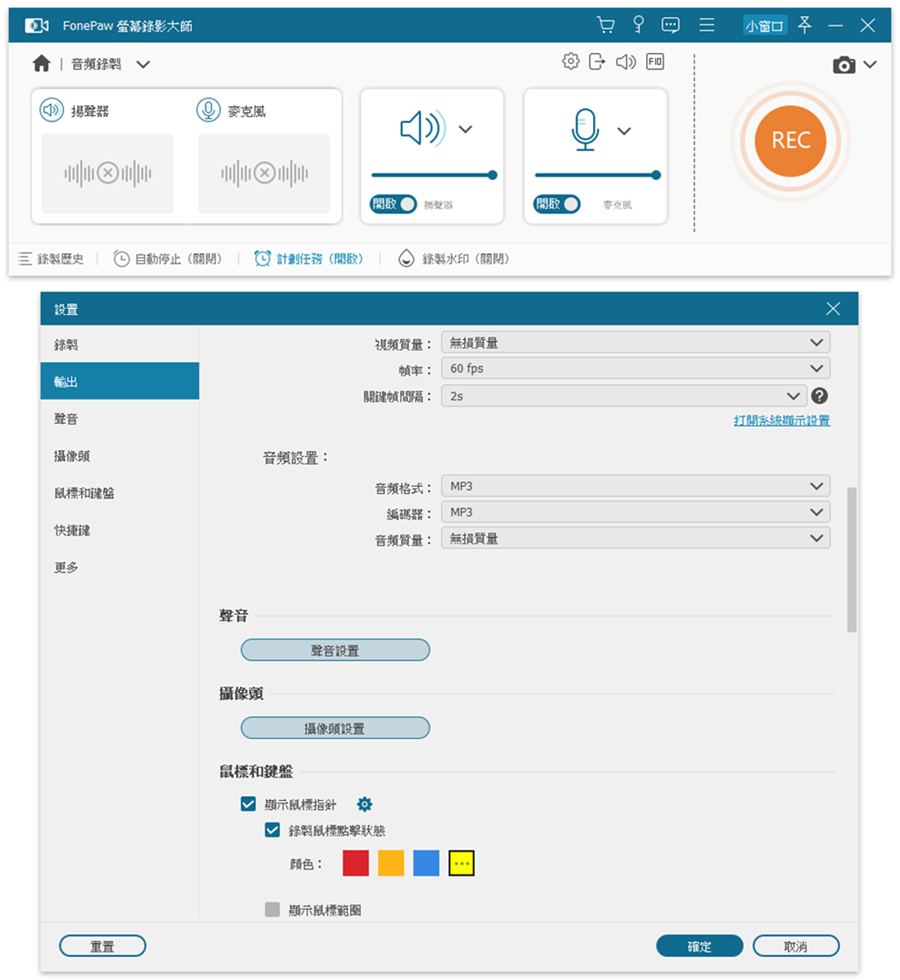Expand the speaker device chevron

(x=465, y=129)
